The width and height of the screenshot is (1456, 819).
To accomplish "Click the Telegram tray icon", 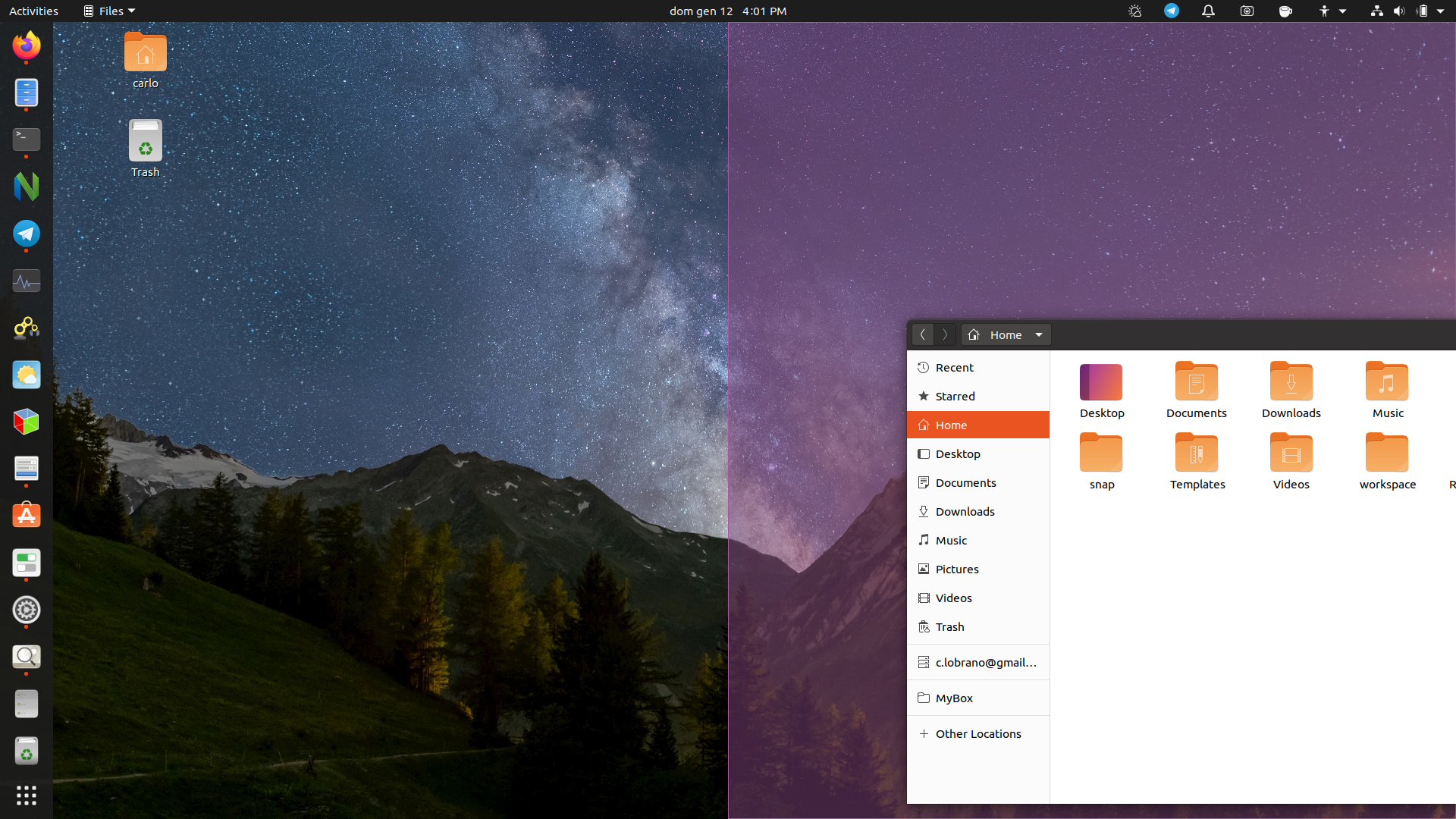I will [x=1172, y=11].
